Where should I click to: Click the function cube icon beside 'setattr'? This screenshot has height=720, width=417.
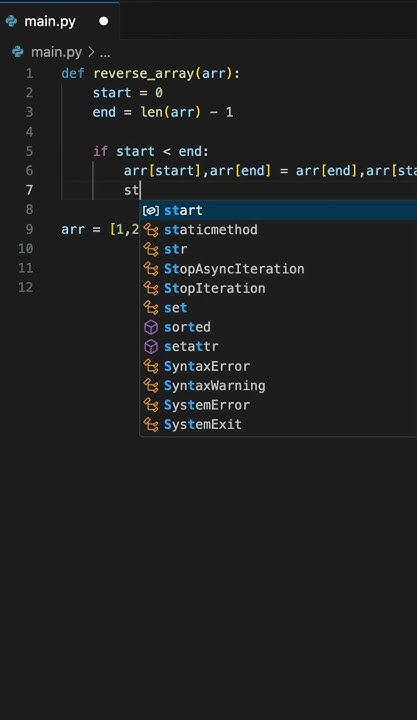[151, 347]
